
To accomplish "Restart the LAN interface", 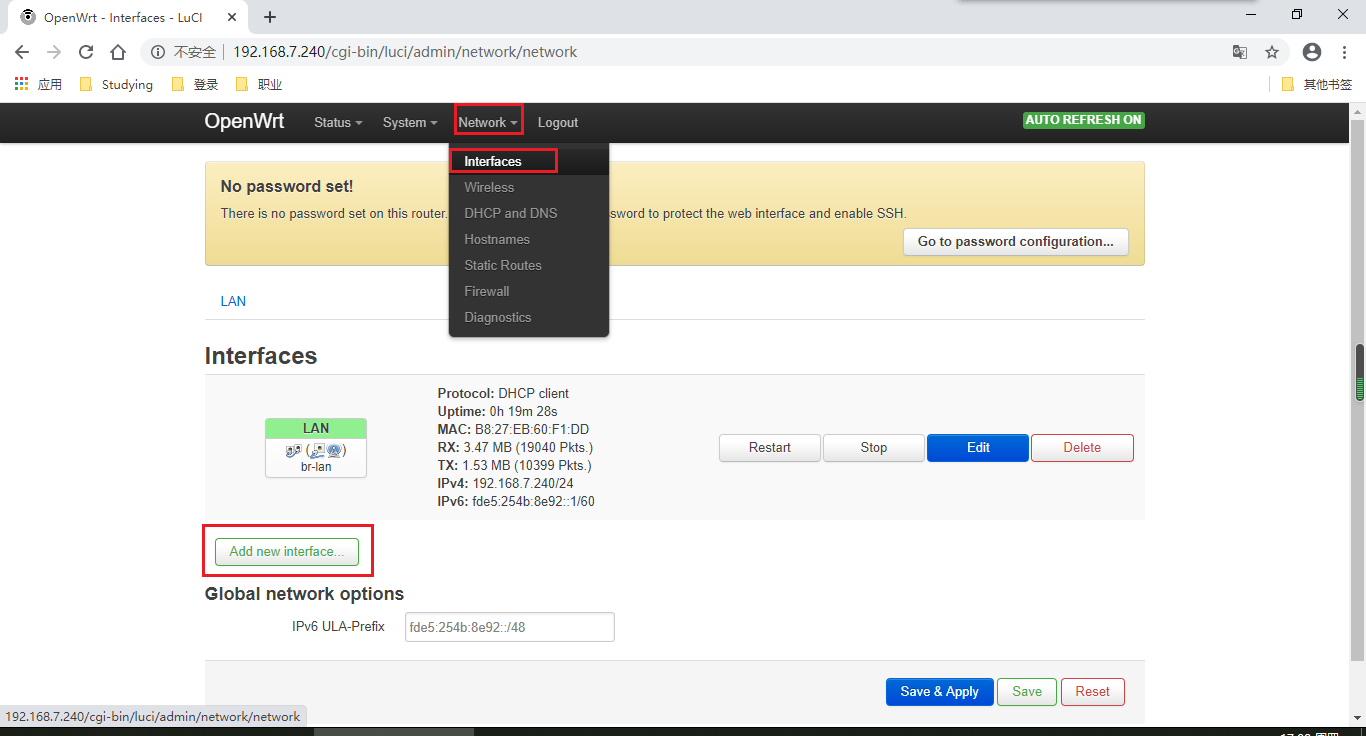I will pos(770,448).
